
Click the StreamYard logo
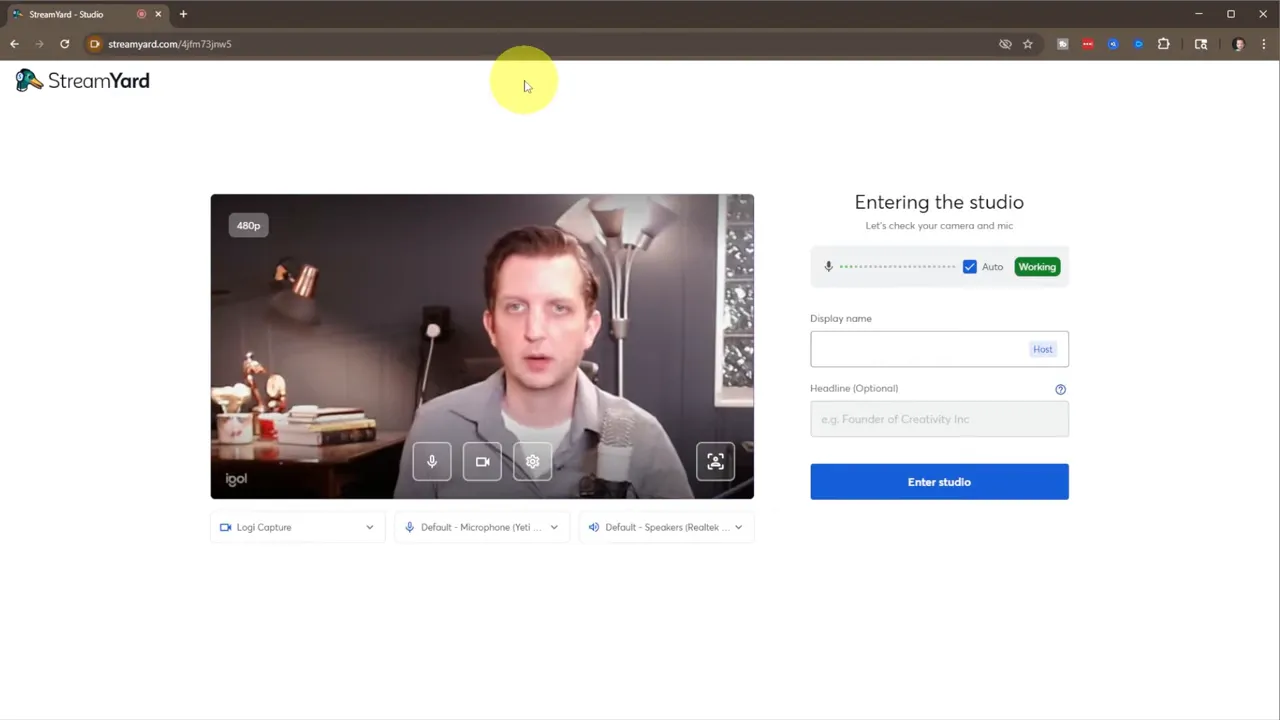83,81
